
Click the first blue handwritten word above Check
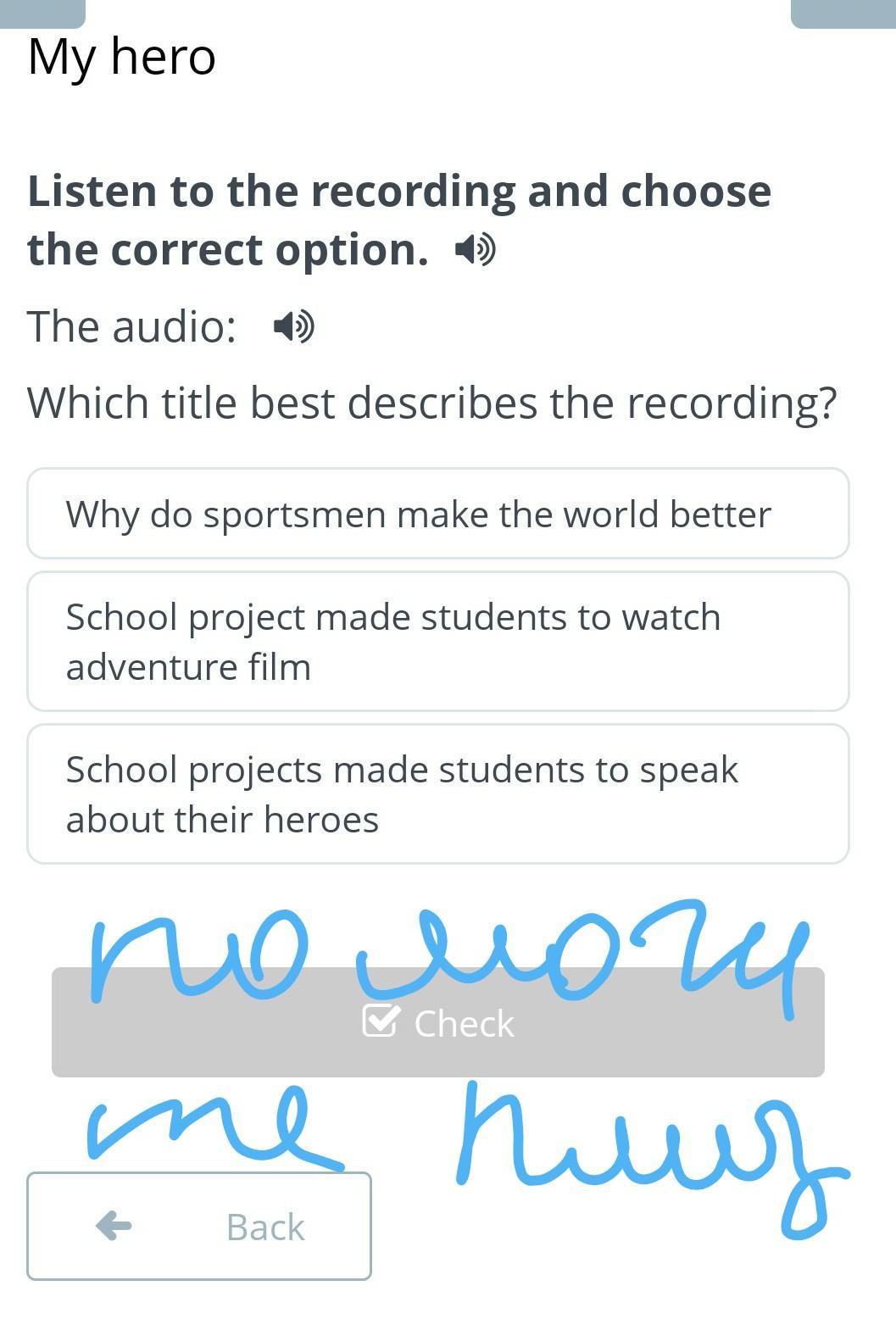pyautogui.click(x=197, y=954)
